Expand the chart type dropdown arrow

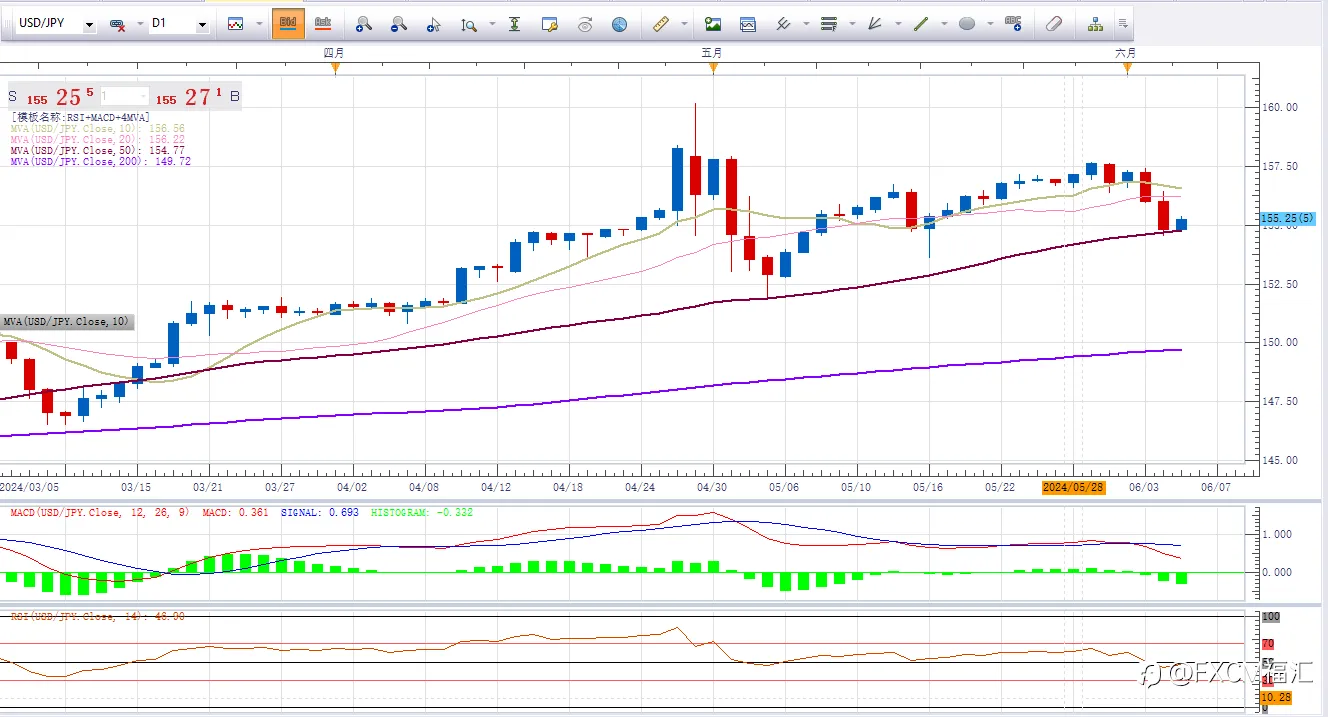tap(258, 24)
